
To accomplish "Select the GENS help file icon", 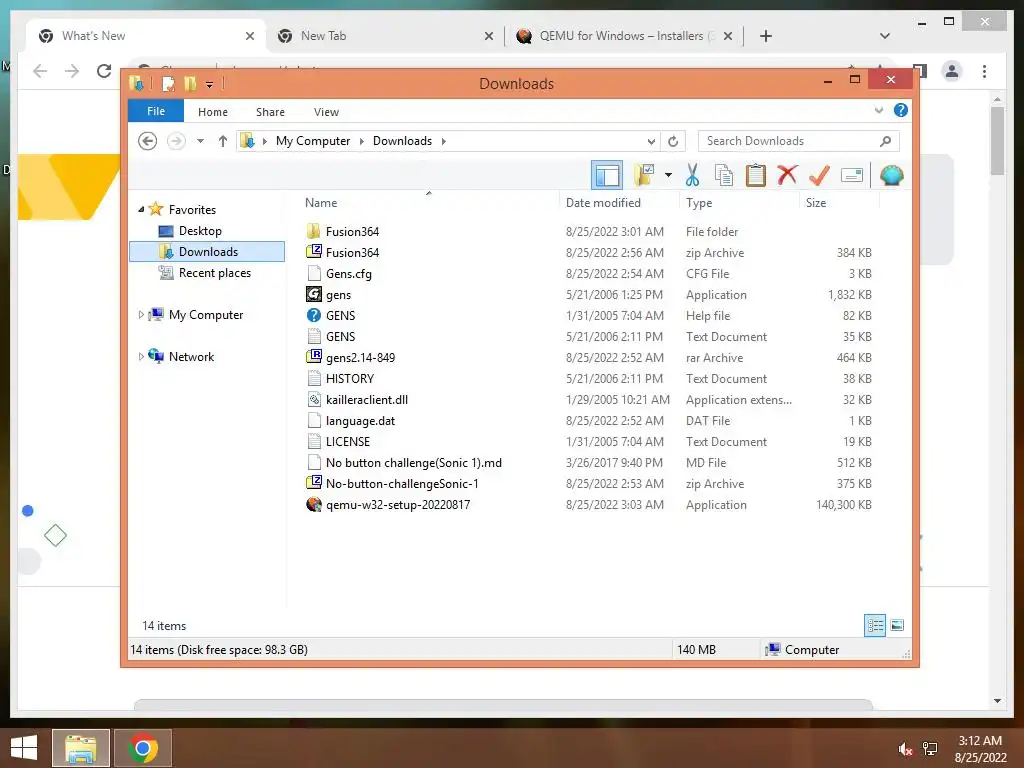I will click(313, 315).
